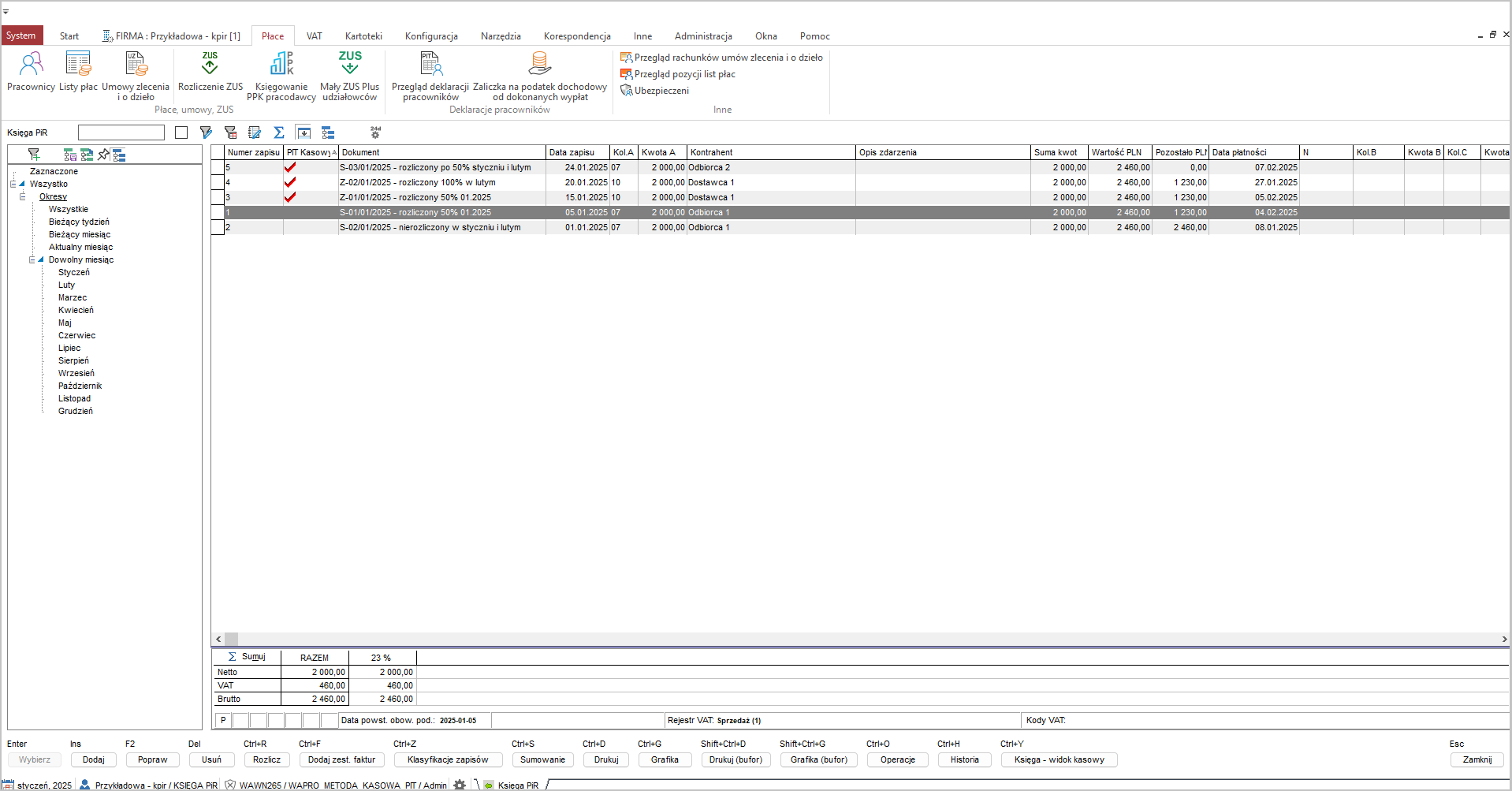Viewport: 1512px width, 791px height.
Task: Click the Księga PiR search input field
Action: (121, 132)
